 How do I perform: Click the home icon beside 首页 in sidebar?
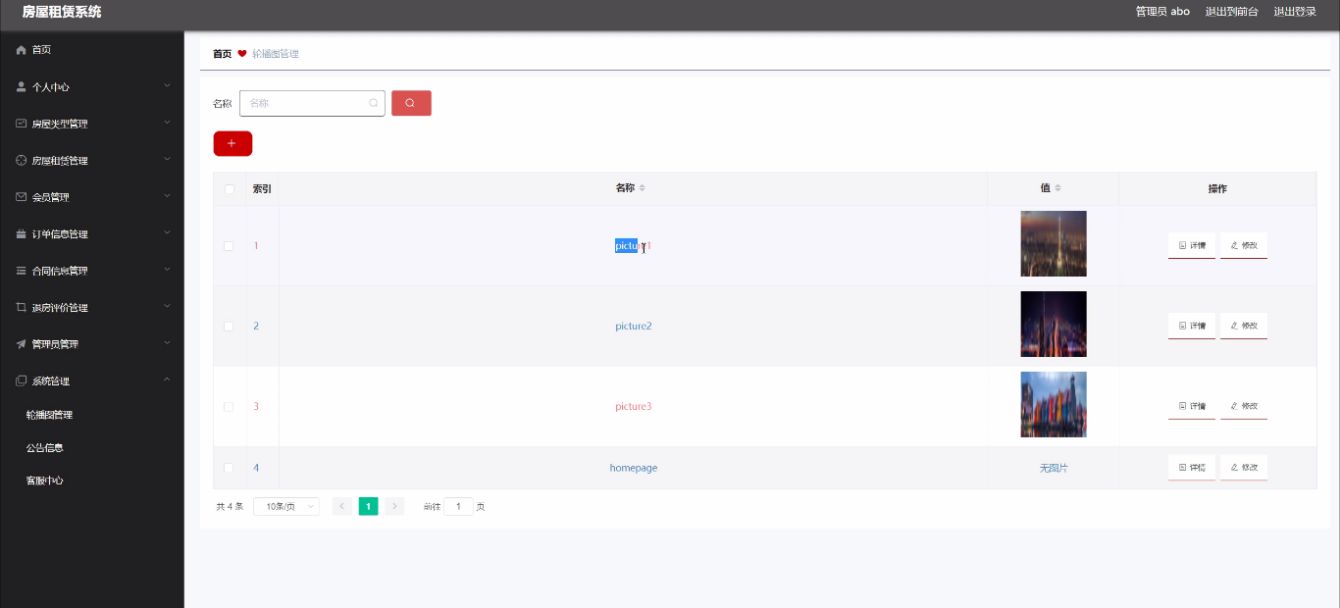(21, 50)
